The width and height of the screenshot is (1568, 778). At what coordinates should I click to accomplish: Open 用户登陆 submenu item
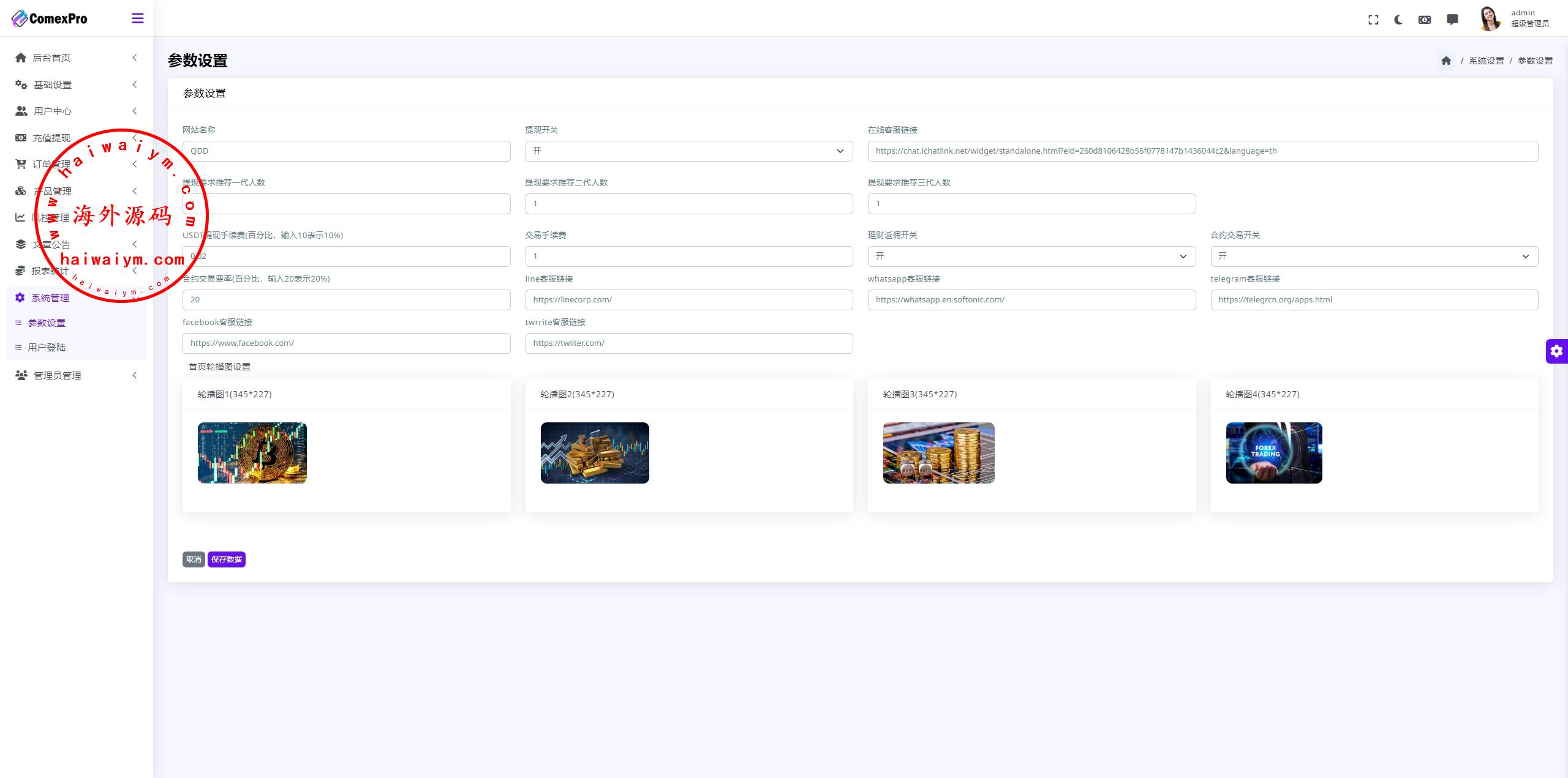tap(47, 347)
